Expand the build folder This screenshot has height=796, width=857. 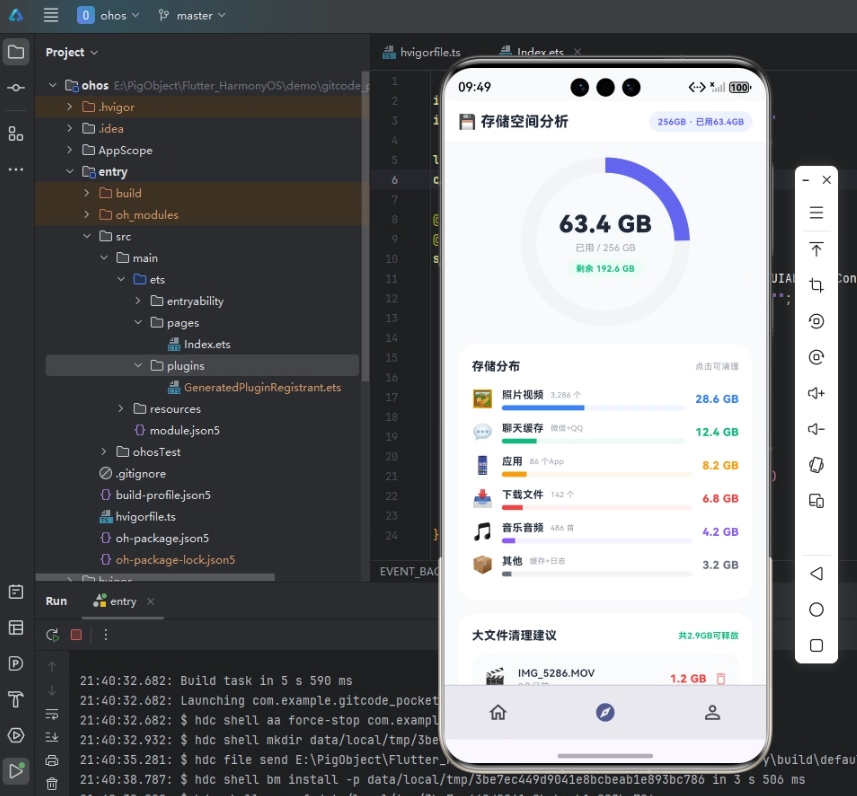click(x=86, y=193)
